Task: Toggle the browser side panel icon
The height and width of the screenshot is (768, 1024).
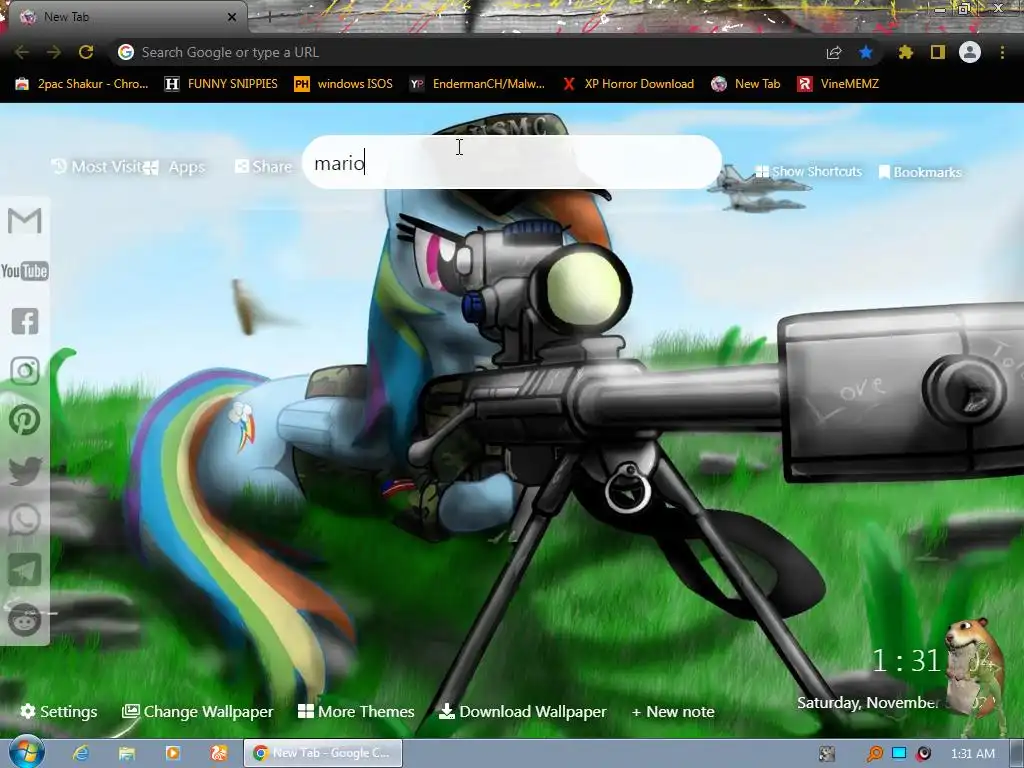Action: coord(938,52)
